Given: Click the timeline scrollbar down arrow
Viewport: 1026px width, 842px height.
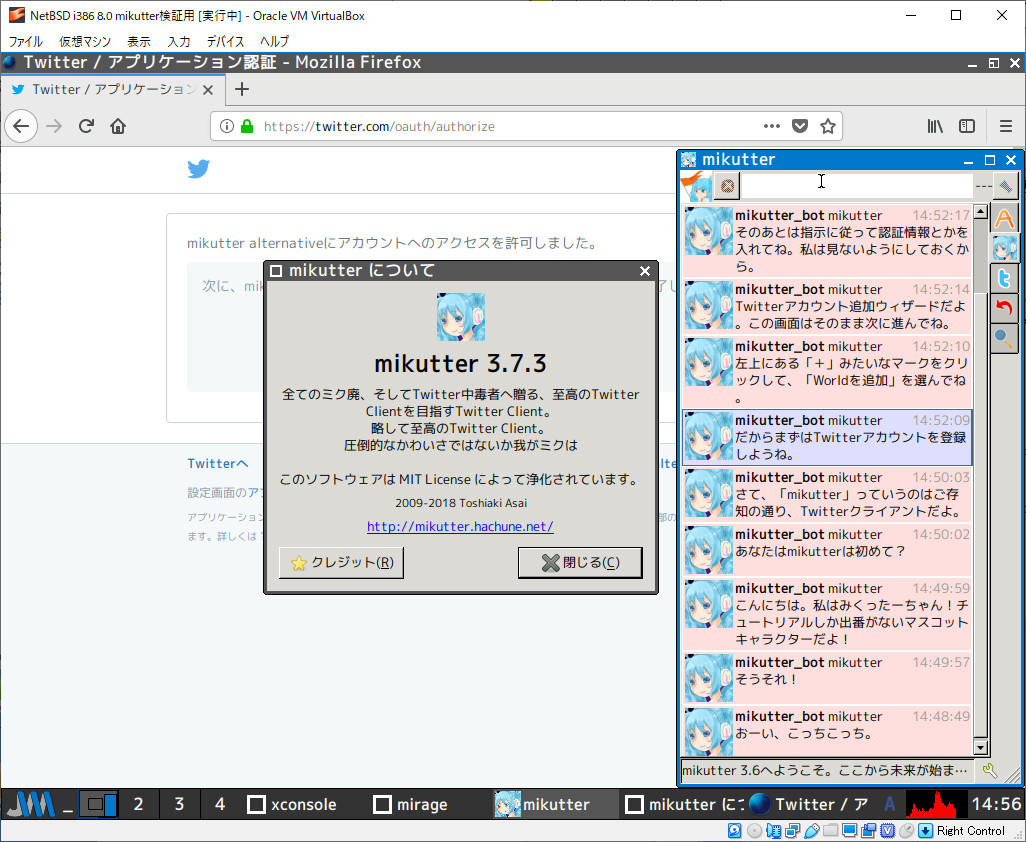Looking at the screenshot, I should point(980,747).
